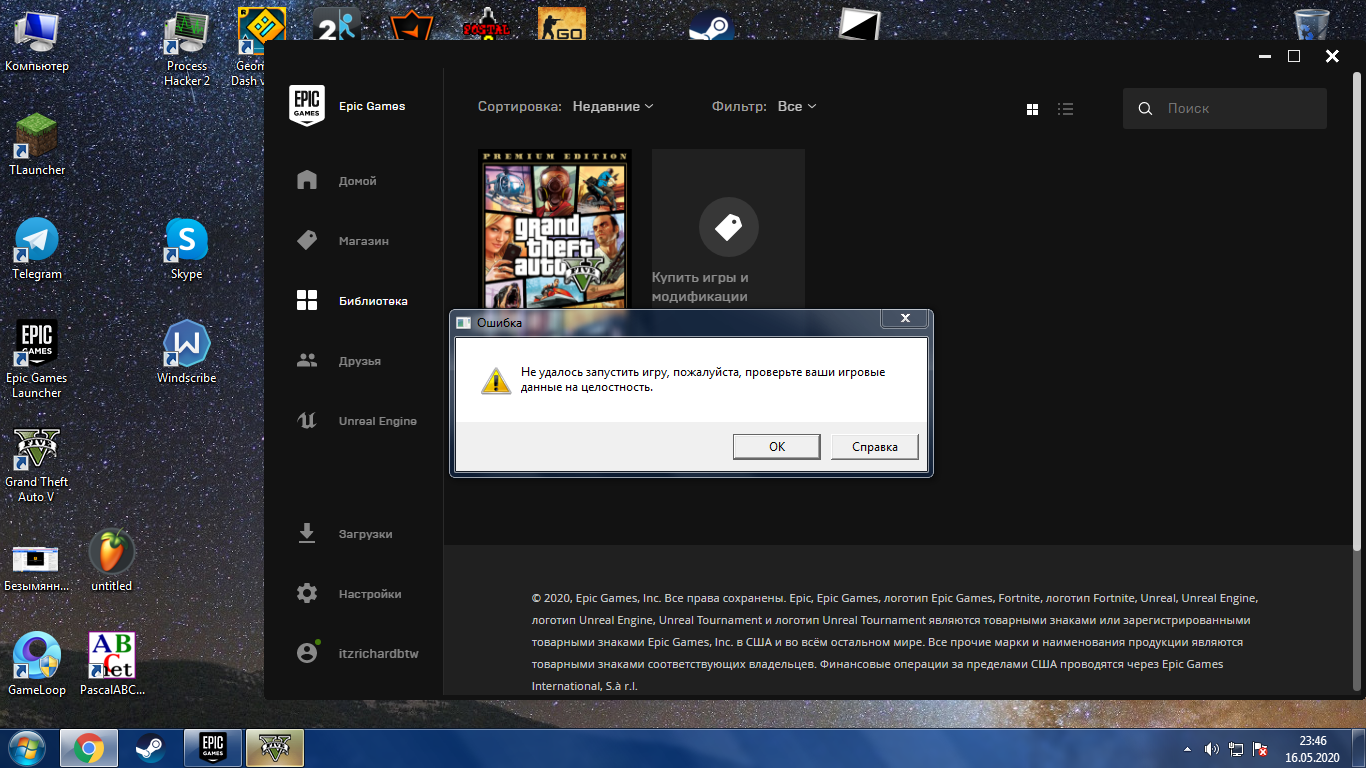Open the Windows Start menu
Image resolution: width=1366 pixels, height=768 pixels.
click(x=26, y=748)
